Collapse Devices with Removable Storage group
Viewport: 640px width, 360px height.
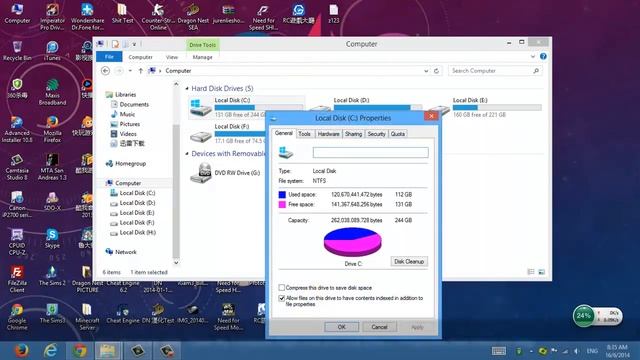(x=187, y=154)
